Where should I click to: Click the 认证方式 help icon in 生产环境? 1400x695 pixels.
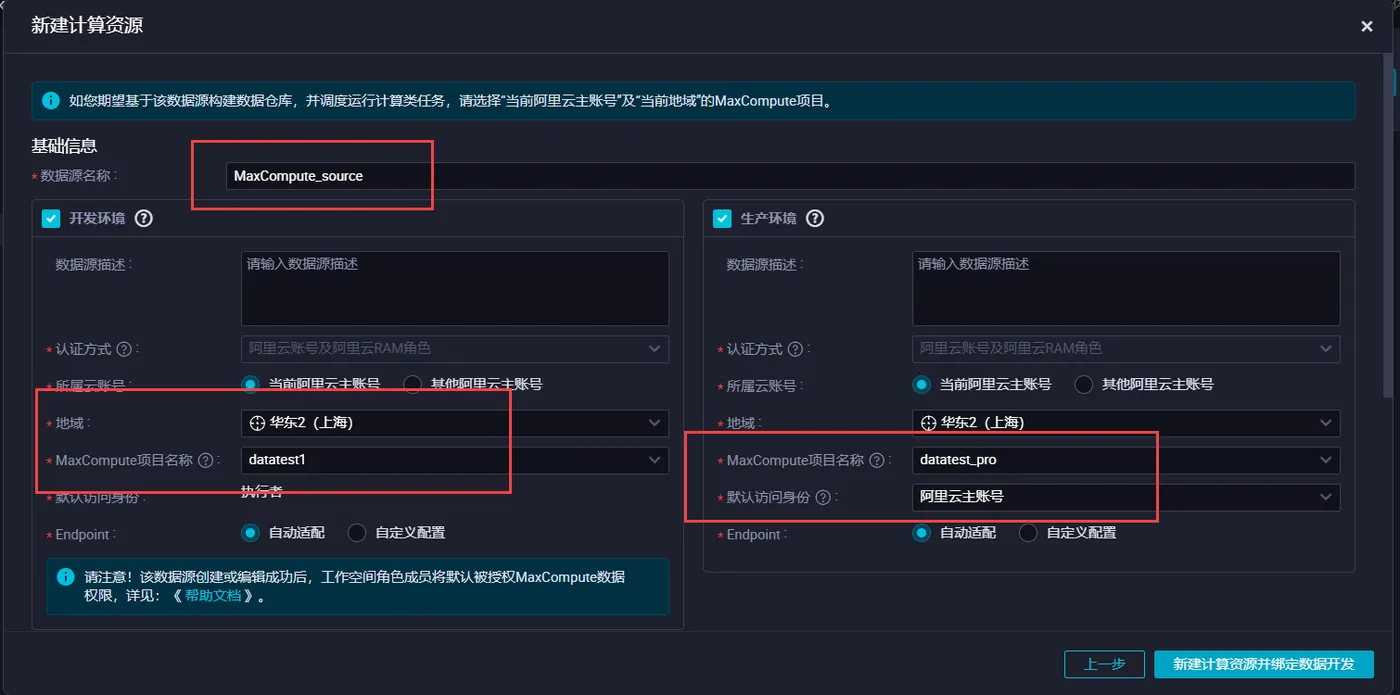[795, 349]
